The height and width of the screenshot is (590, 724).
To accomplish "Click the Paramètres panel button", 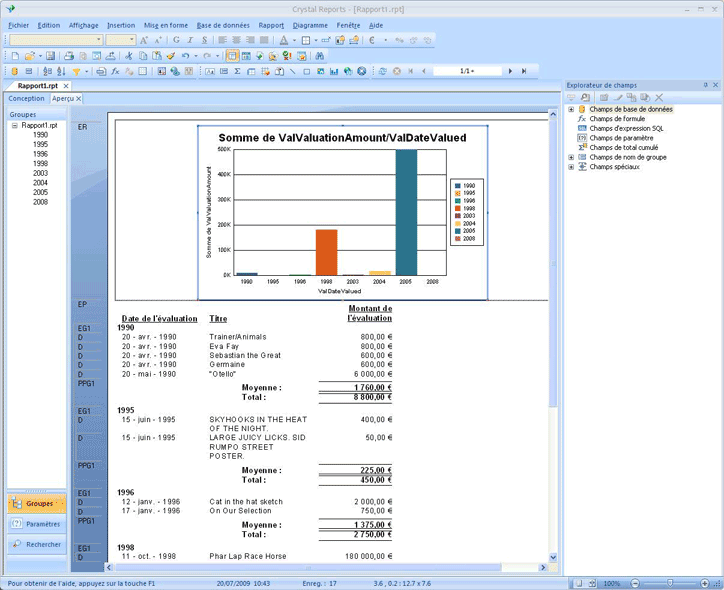I will tap(36, 523).
